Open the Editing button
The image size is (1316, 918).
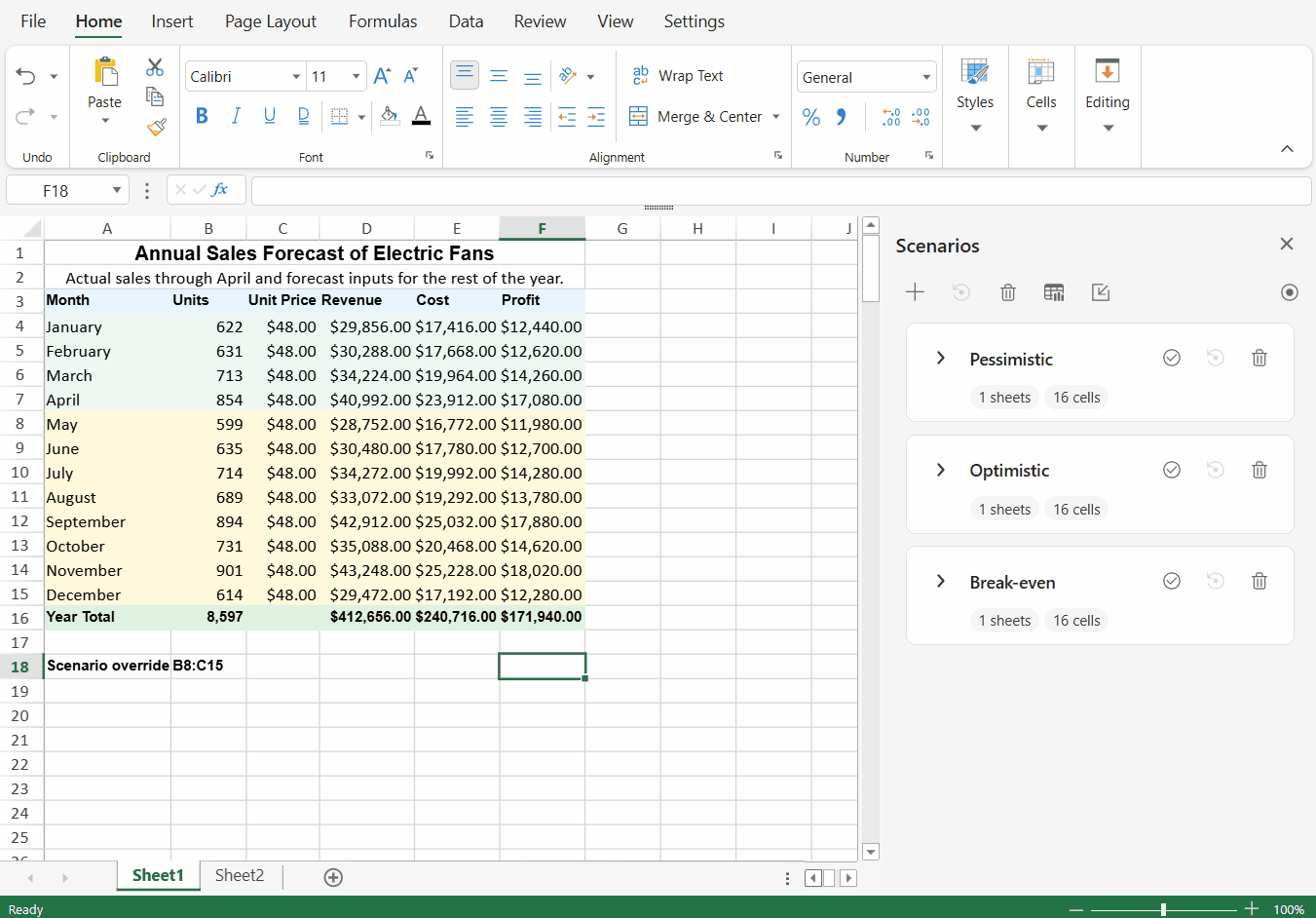point(1108,96)
